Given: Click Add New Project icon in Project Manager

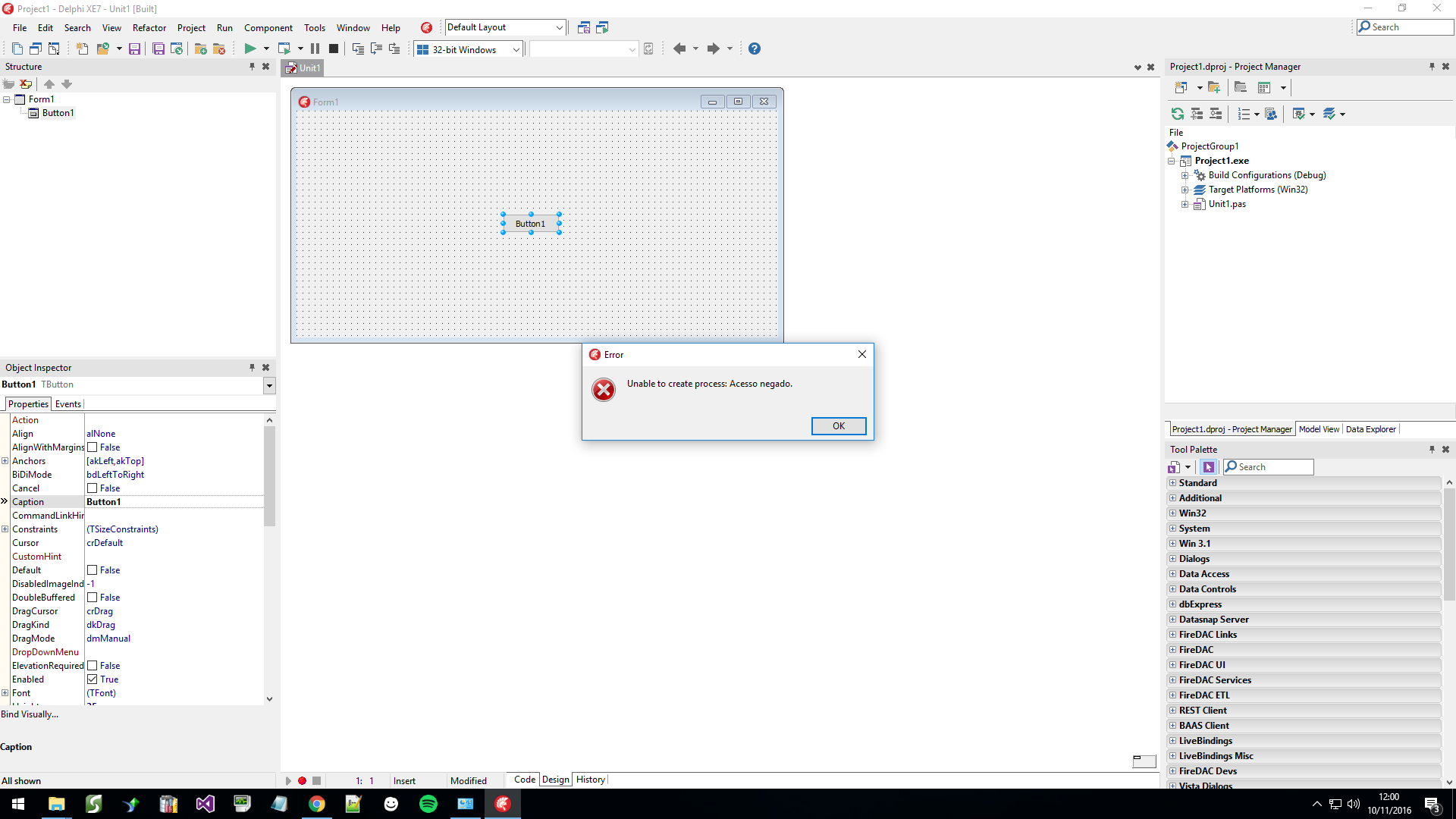Looking at the screenshot, I should 1181,87.
